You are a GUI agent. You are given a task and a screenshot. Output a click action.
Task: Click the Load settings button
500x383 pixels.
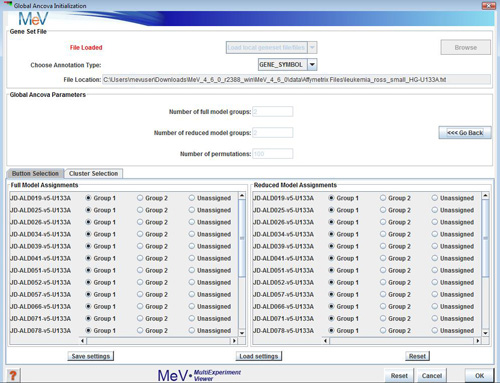(x=259, y=356)
